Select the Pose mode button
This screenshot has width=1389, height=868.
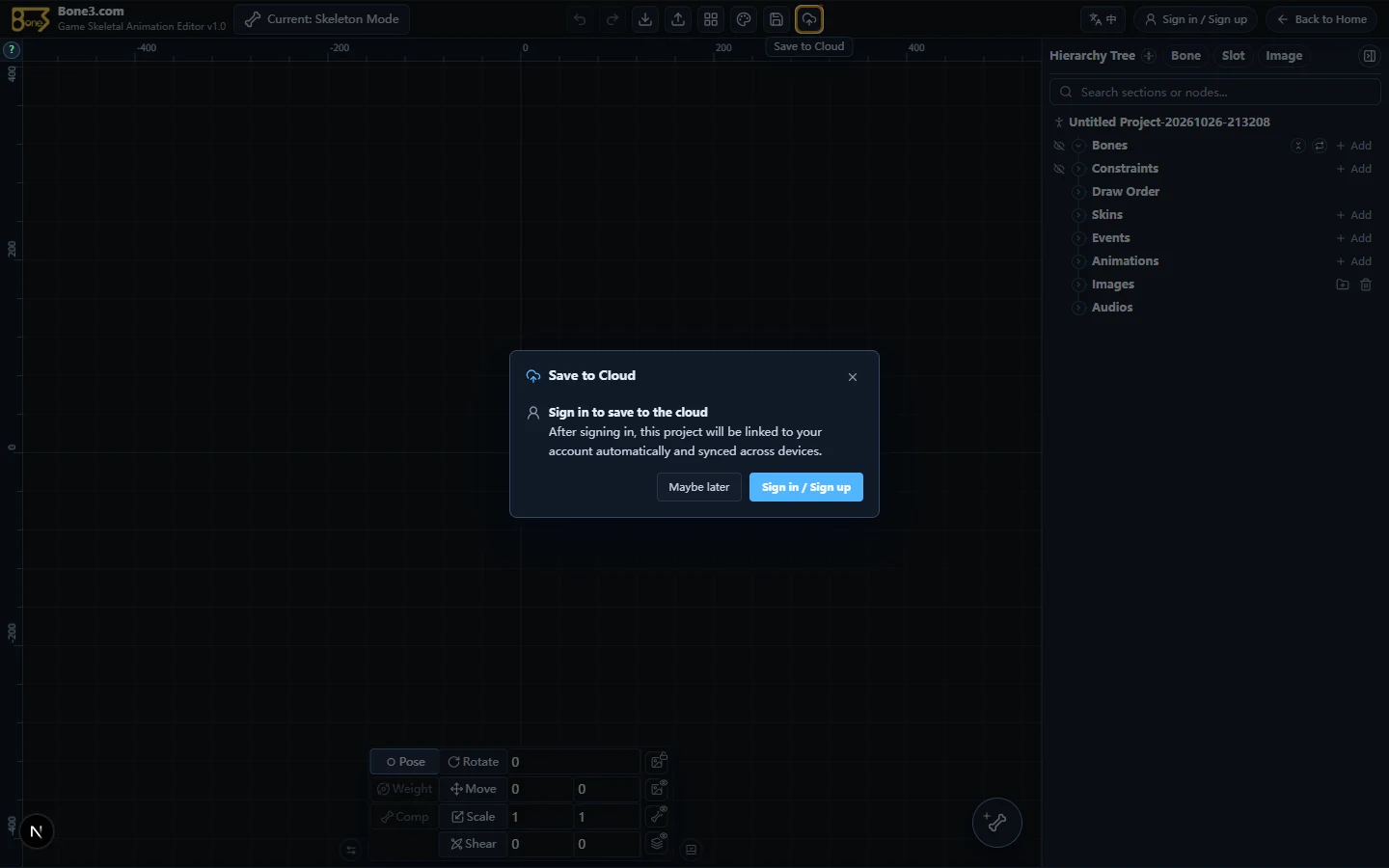tap(405, 762)
